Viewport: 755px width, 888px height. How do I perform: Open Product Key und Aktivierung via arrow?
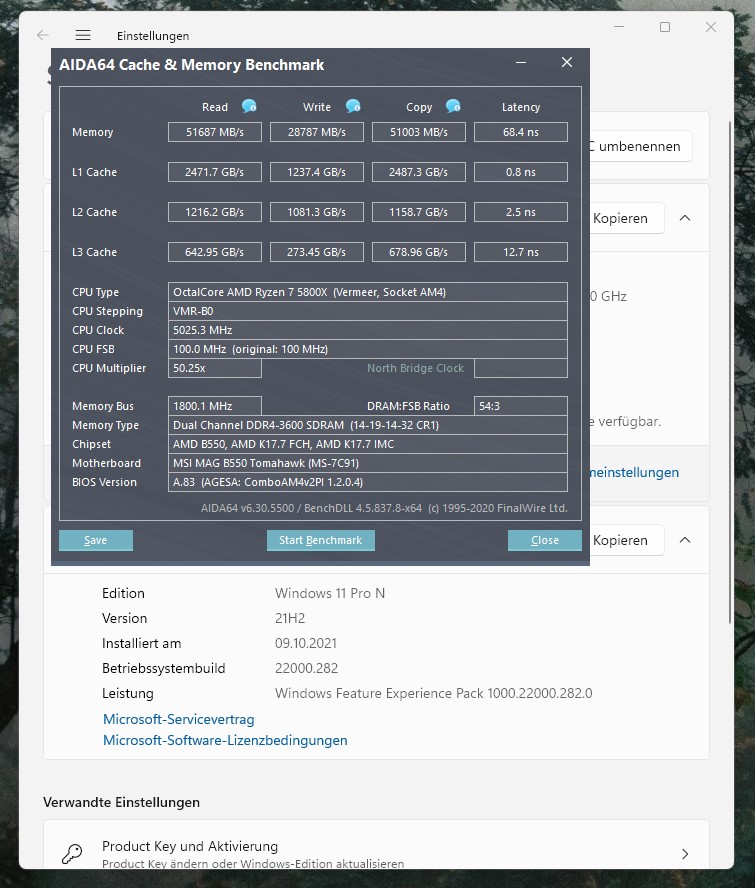click(x=685, y=853)
